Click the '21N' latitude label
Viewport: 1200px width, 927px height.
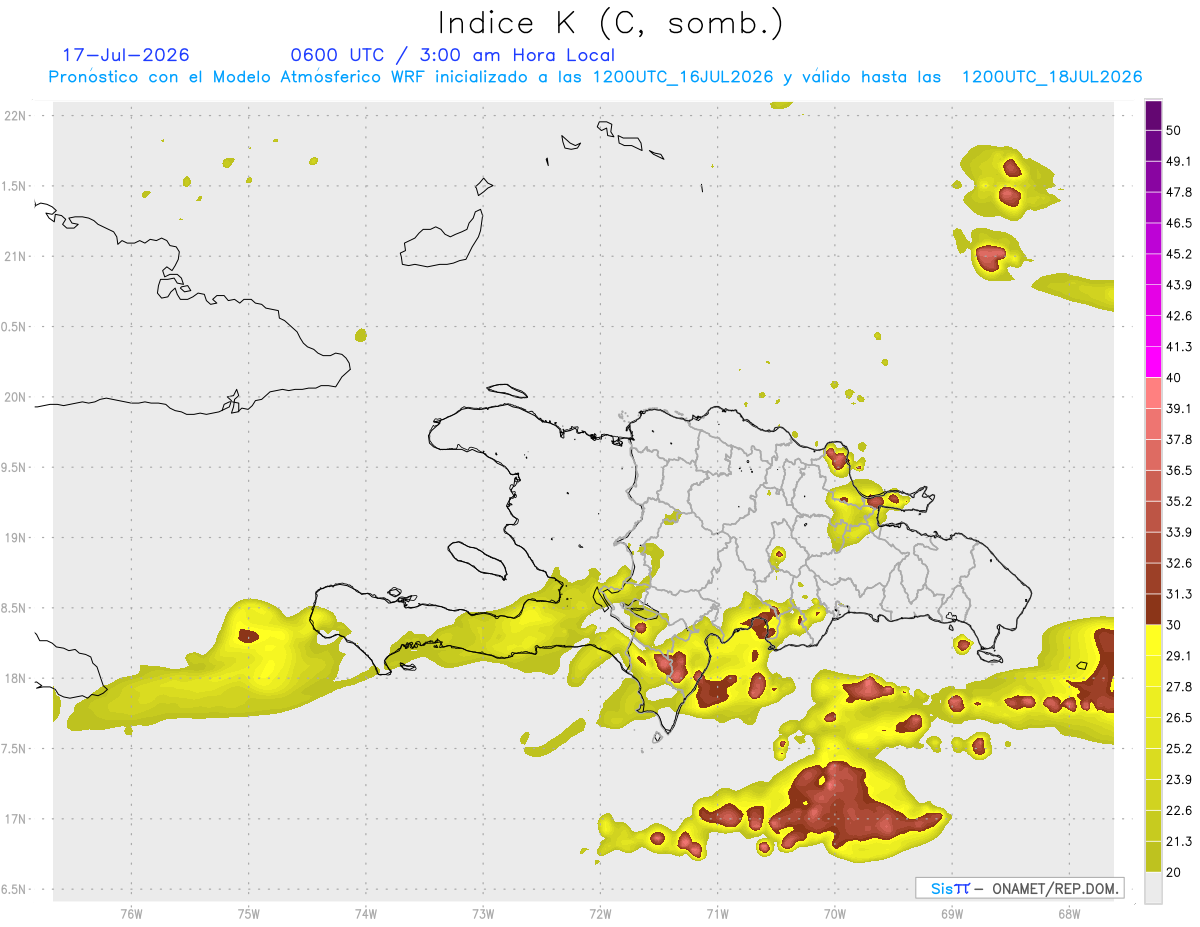click(x=16, y=257)
